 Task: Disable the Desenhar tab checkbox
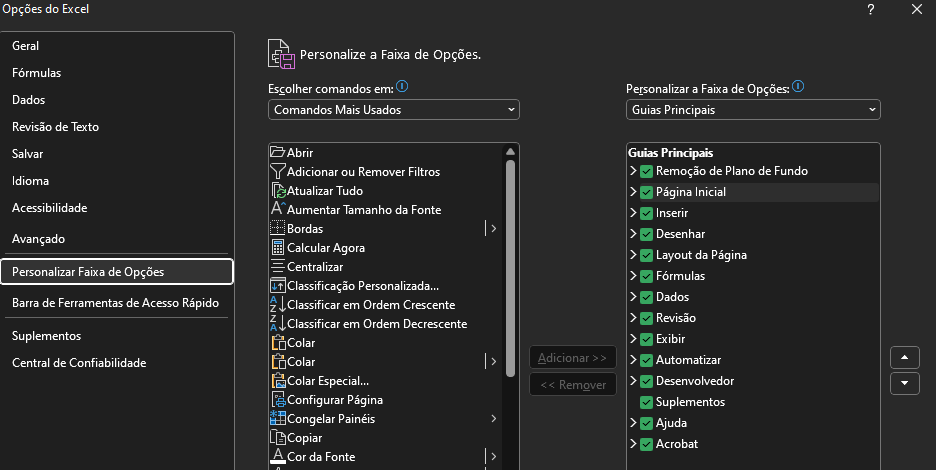coord(646,234)
